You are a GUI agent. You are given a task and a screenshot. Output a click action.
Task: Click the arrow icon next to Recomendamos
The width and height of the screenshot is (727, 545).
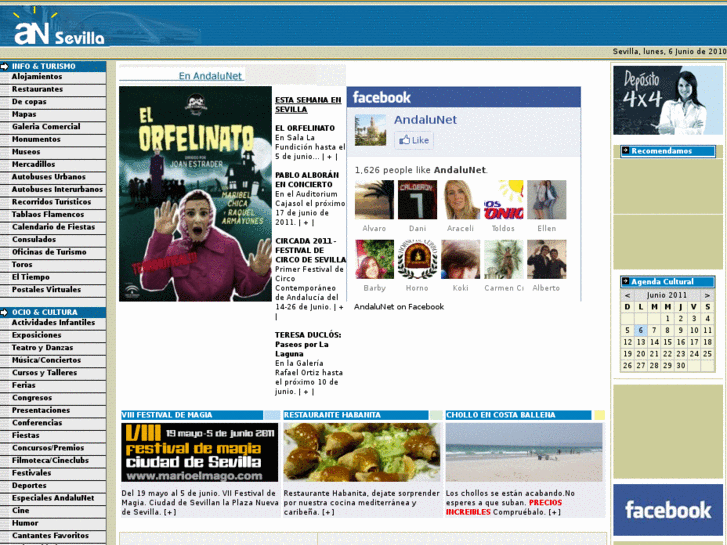click(x=625, y=150)
